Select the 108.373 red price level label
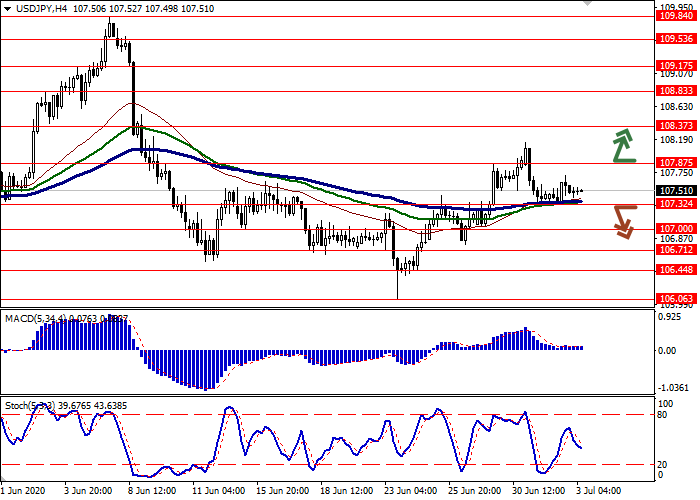The image size is (700, 500). [676, 126]
